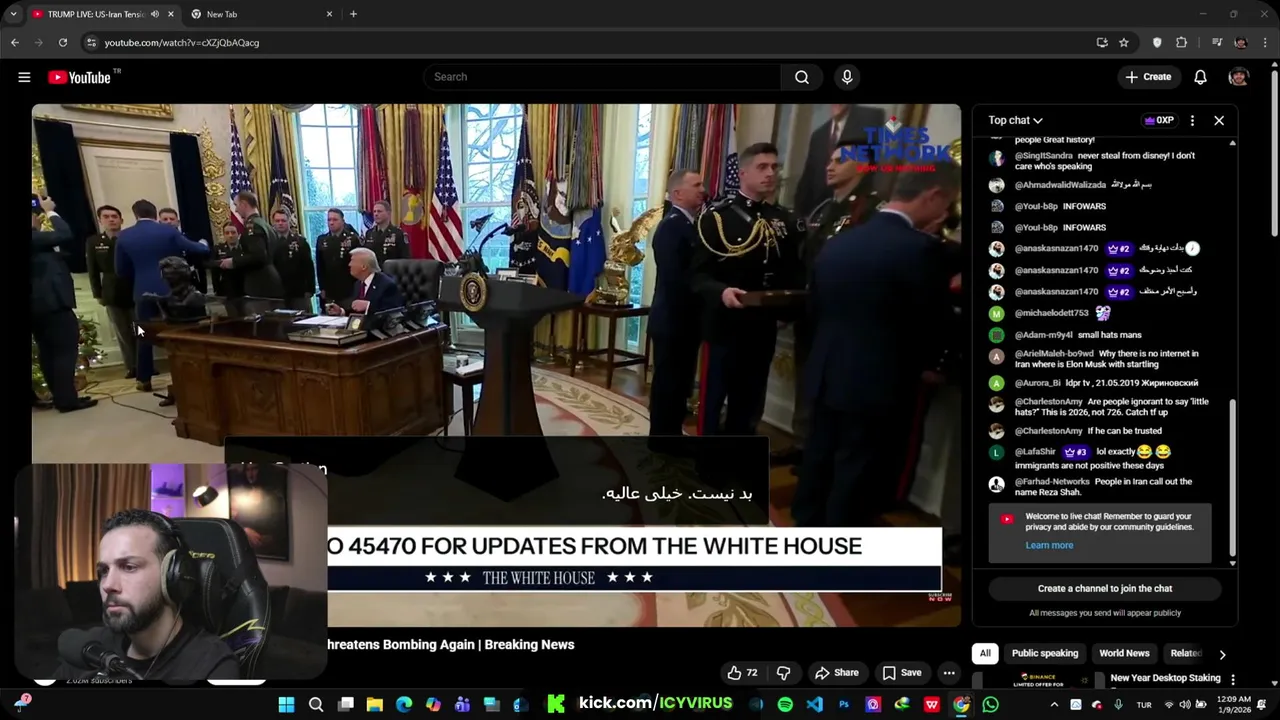Viewport: 1280px width, 720px height.
Task: Click the browser address bar URL
Action: point(182,42)
